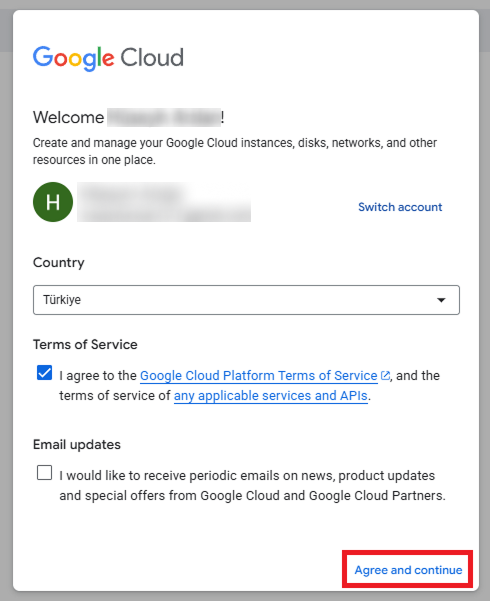The height and width of the screenshot is (601, 490).
Task: Uncheck the Terms of Service agreement checkbox
Action: point(44,373)
